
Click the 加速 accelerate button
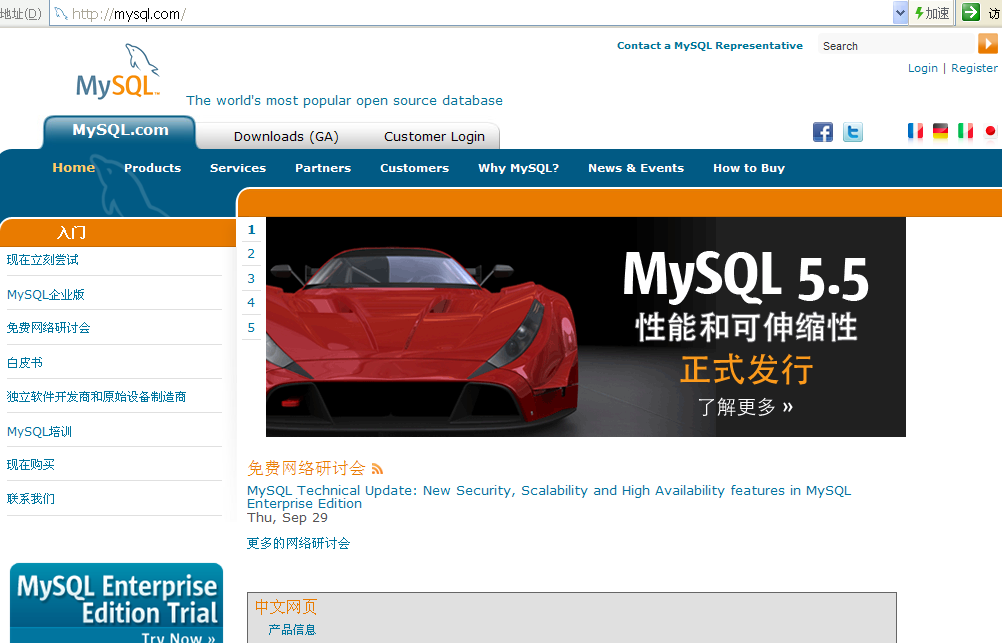click(932, 13)
